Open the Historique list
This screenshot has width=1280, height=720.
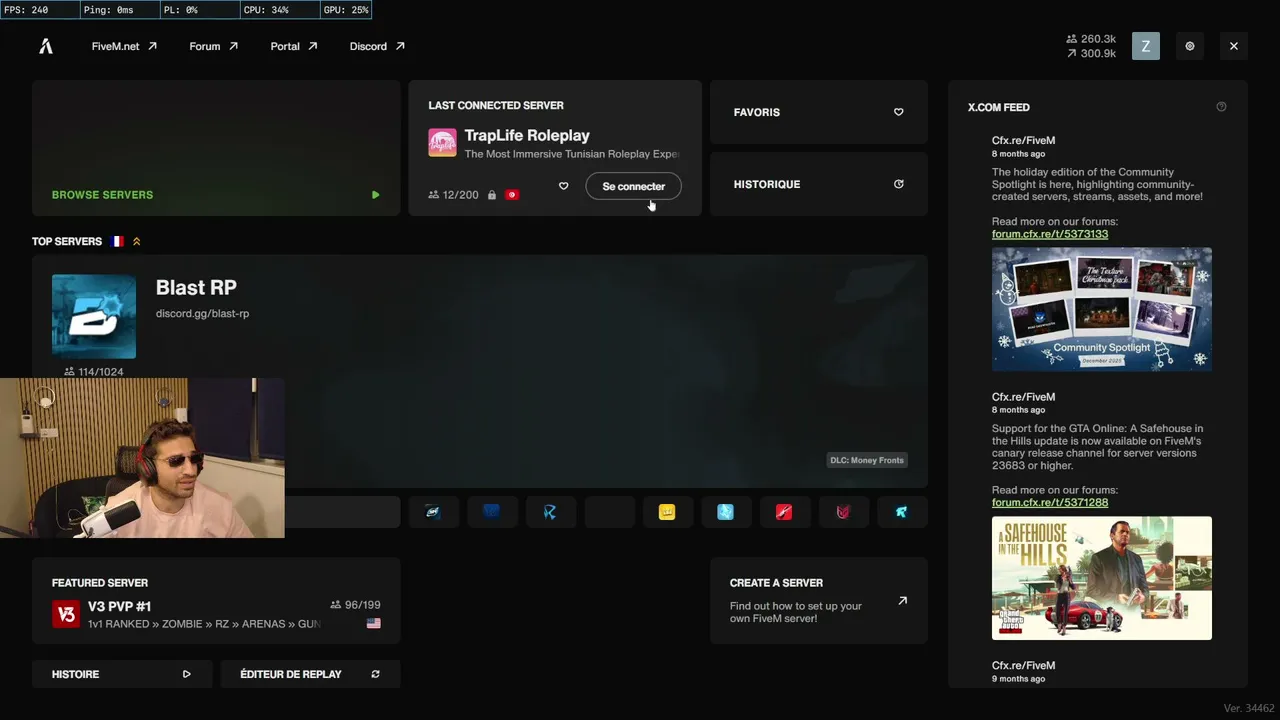(819, 184)
